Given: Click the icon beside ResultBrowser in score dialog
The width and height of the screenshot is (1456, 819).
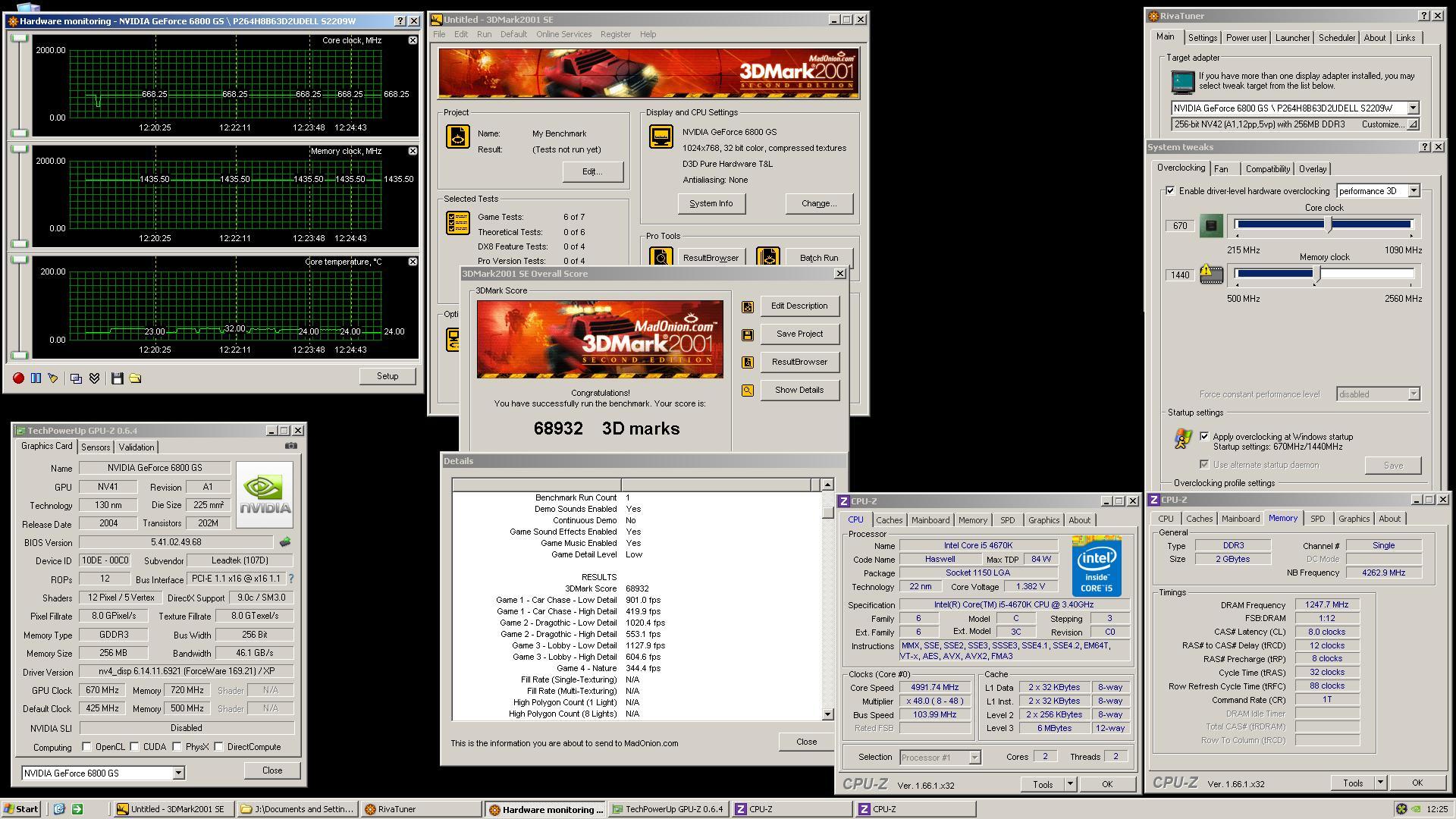Looking at the screenshot, I should click(x=748, y=362).
